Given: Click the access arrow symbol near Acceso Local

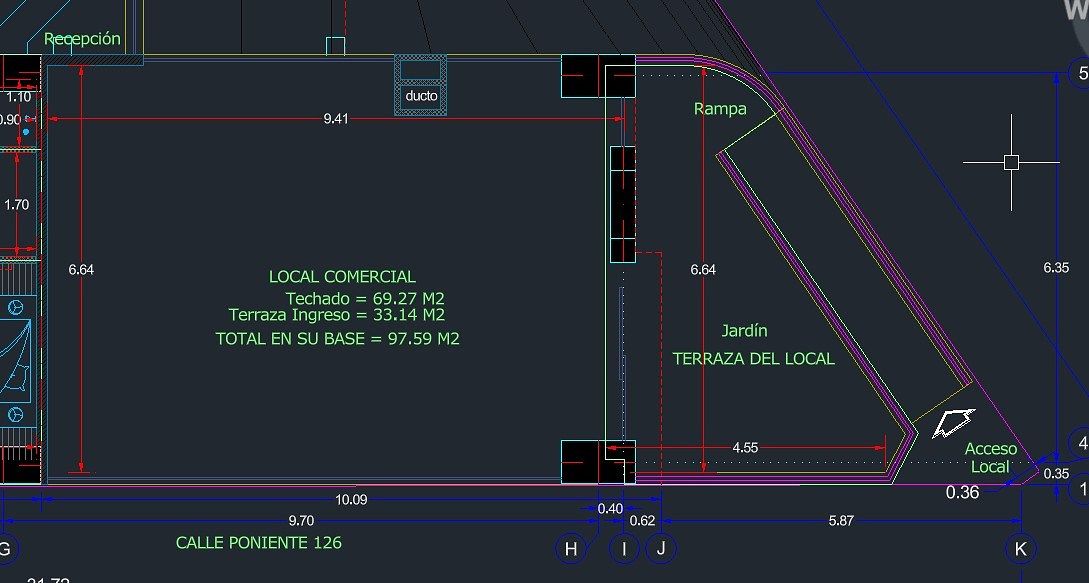Looking at the screenshot, I should pos(952,423).
